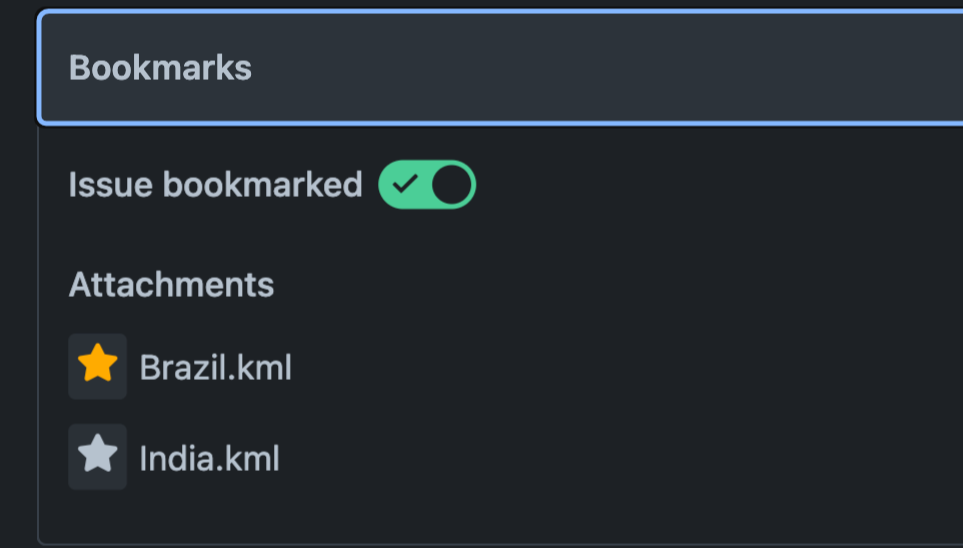Turn off the Issue bookmarked switch
Viewport: 963px width, 548px height.
[427, 185]
